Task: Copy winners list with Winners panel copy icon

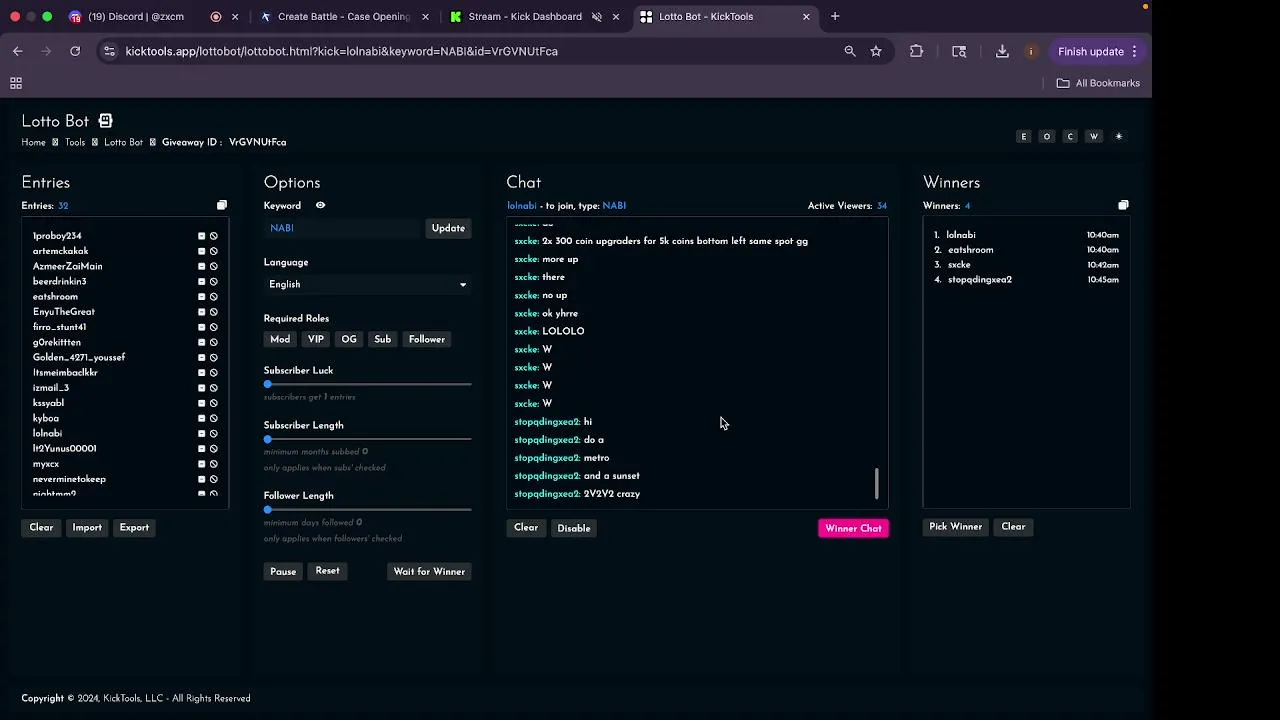Action: pyautogui.click(x=1123, y=205)
